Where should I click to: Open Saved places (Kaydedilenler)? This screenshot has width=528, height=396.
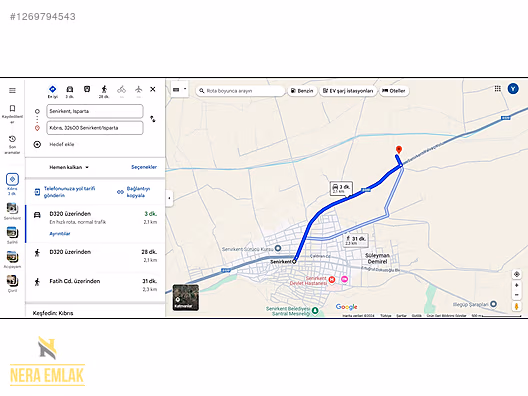pos(12,114)
